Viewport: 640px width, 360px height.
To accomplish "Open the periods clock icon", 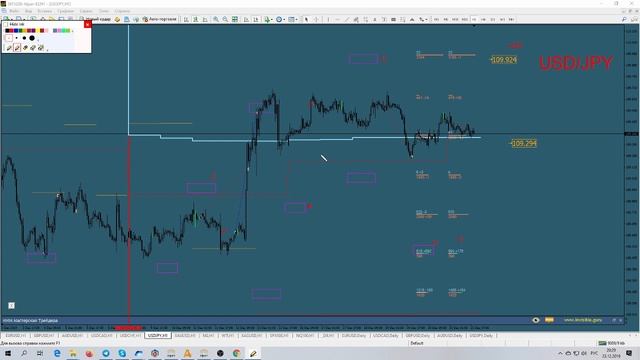I will click(279, 19).
